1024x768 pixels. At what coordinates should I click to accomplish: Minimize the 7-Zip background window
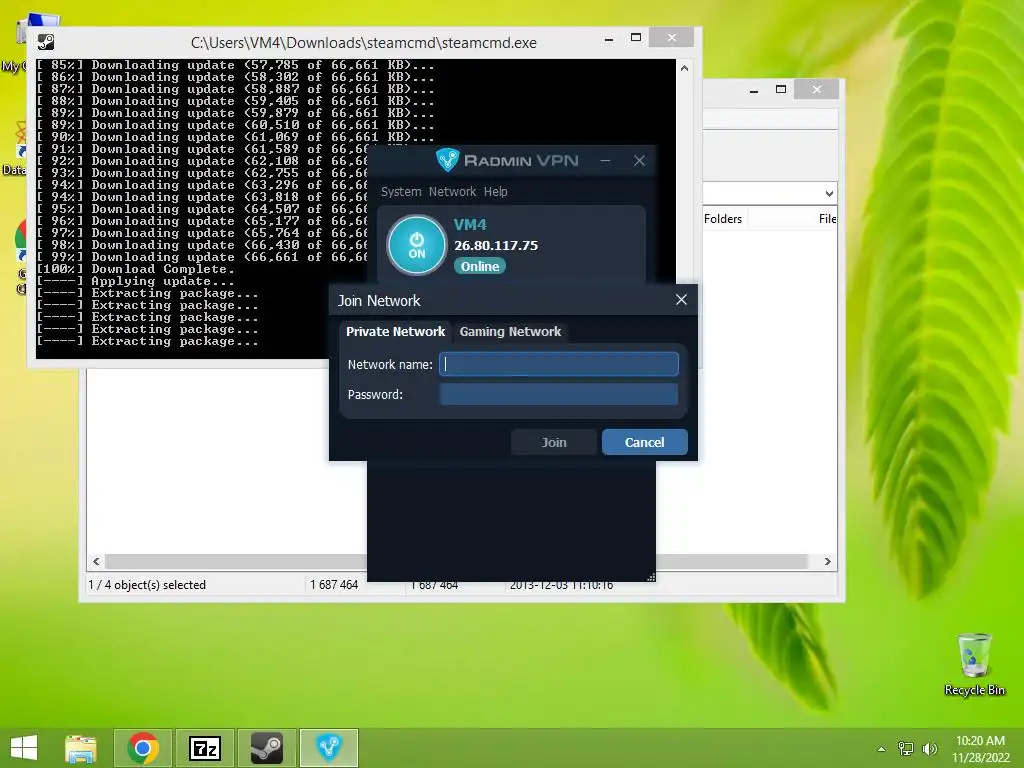tap(754, 91)
